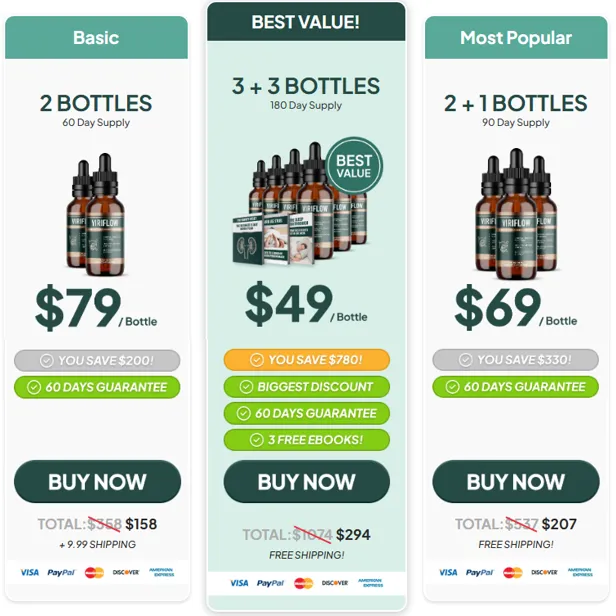Click the Mastercard icon under the Most Popular package

tap(513, 572)
